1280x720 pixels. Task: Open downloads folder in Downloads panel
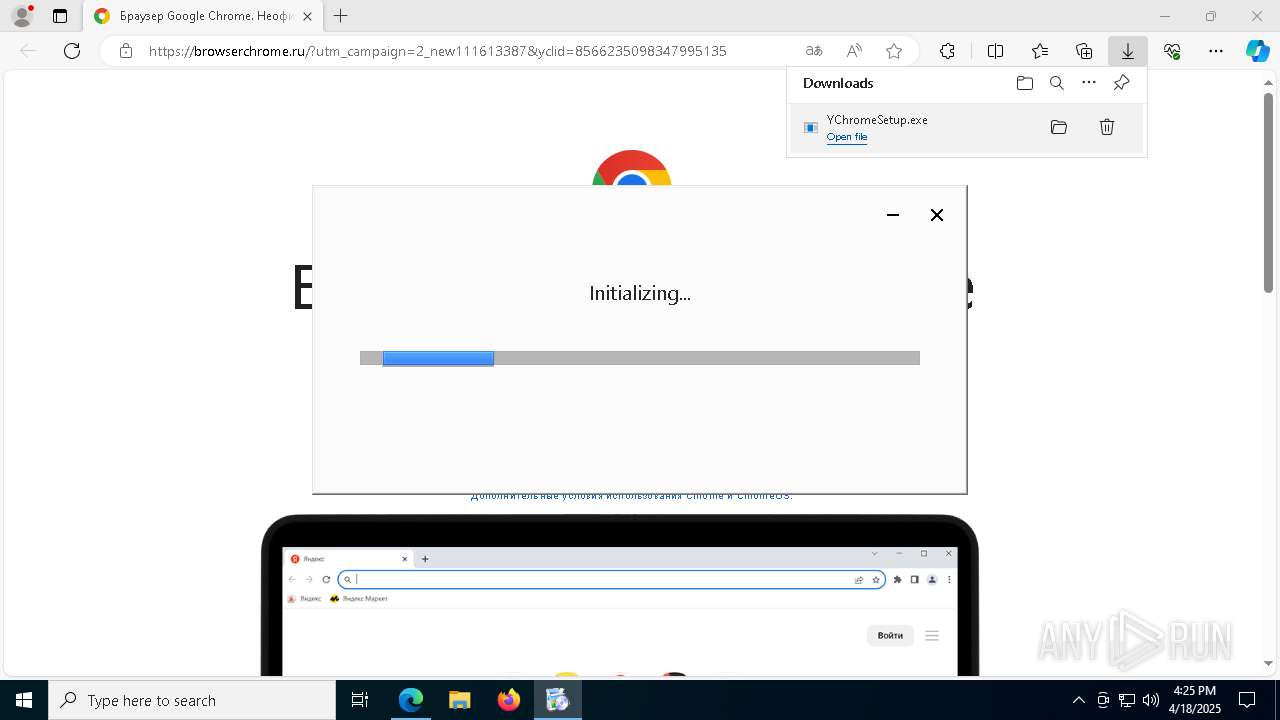[x=1025, y=83]
